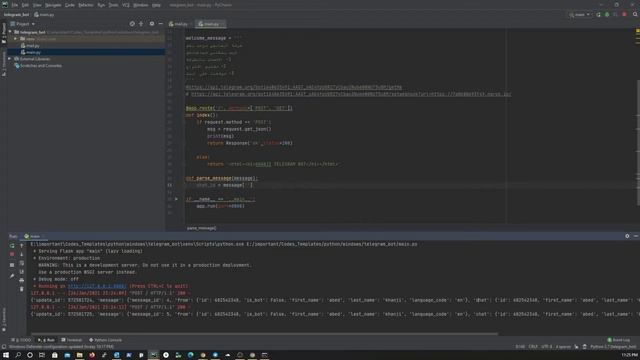Click the yellow inspection indicator above scrollbar

click(637, 31)
